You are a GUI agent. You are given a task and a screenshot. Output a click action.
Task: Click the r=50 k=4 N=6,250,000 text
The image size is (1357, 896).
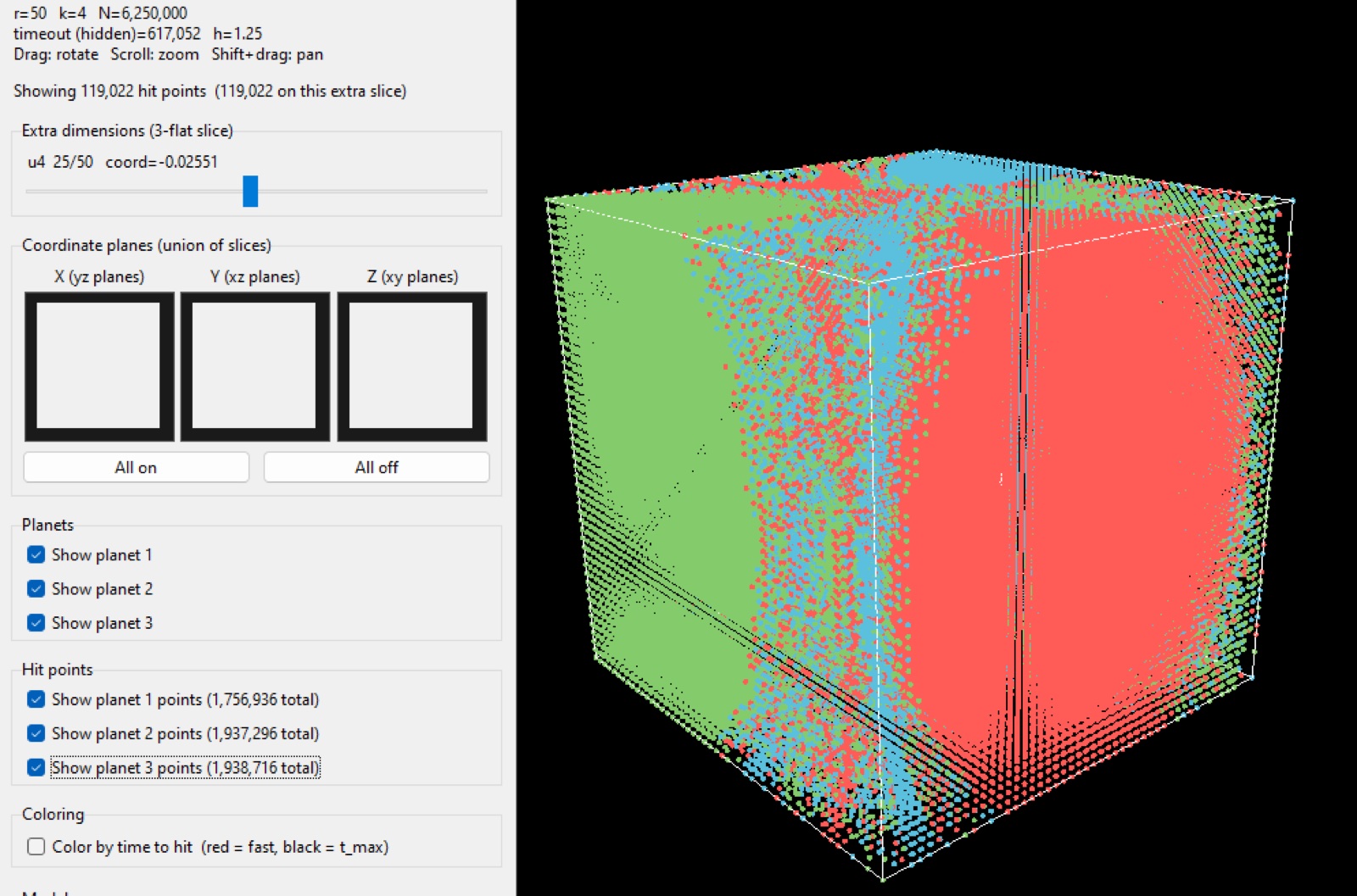coord(100,13)
